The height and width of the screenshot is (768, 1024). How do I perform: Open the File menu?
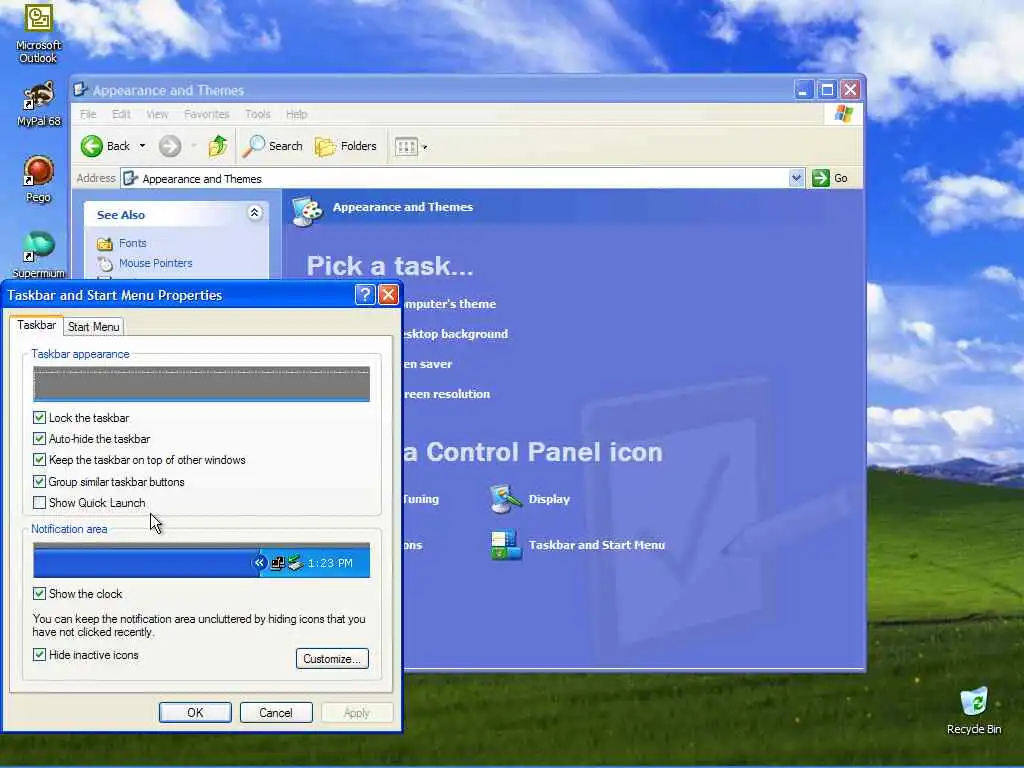pos(88,114)
